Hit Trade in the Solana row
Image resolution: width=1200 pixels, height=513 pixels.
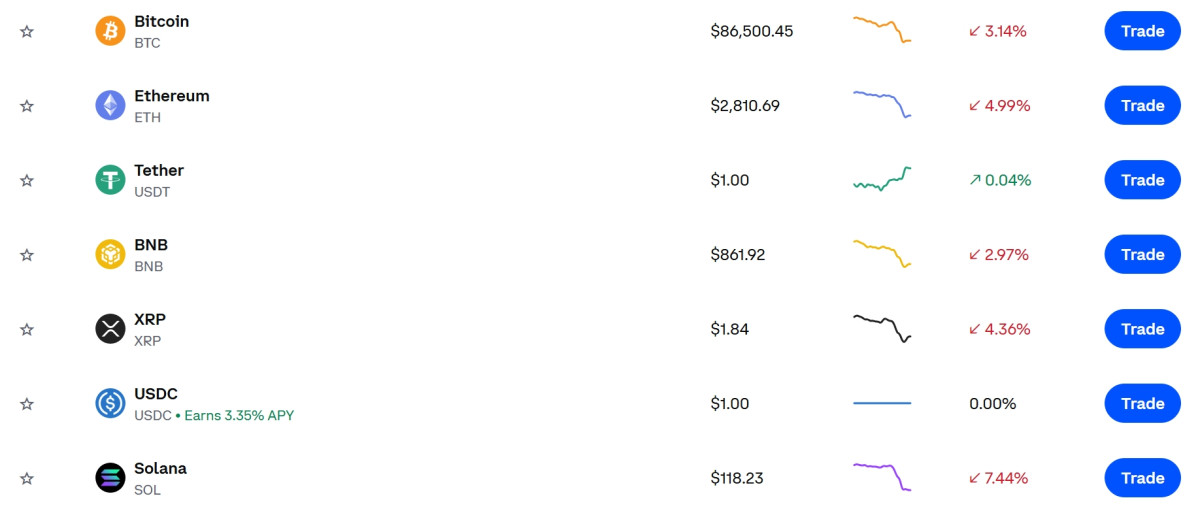(x=1142, y=478)
